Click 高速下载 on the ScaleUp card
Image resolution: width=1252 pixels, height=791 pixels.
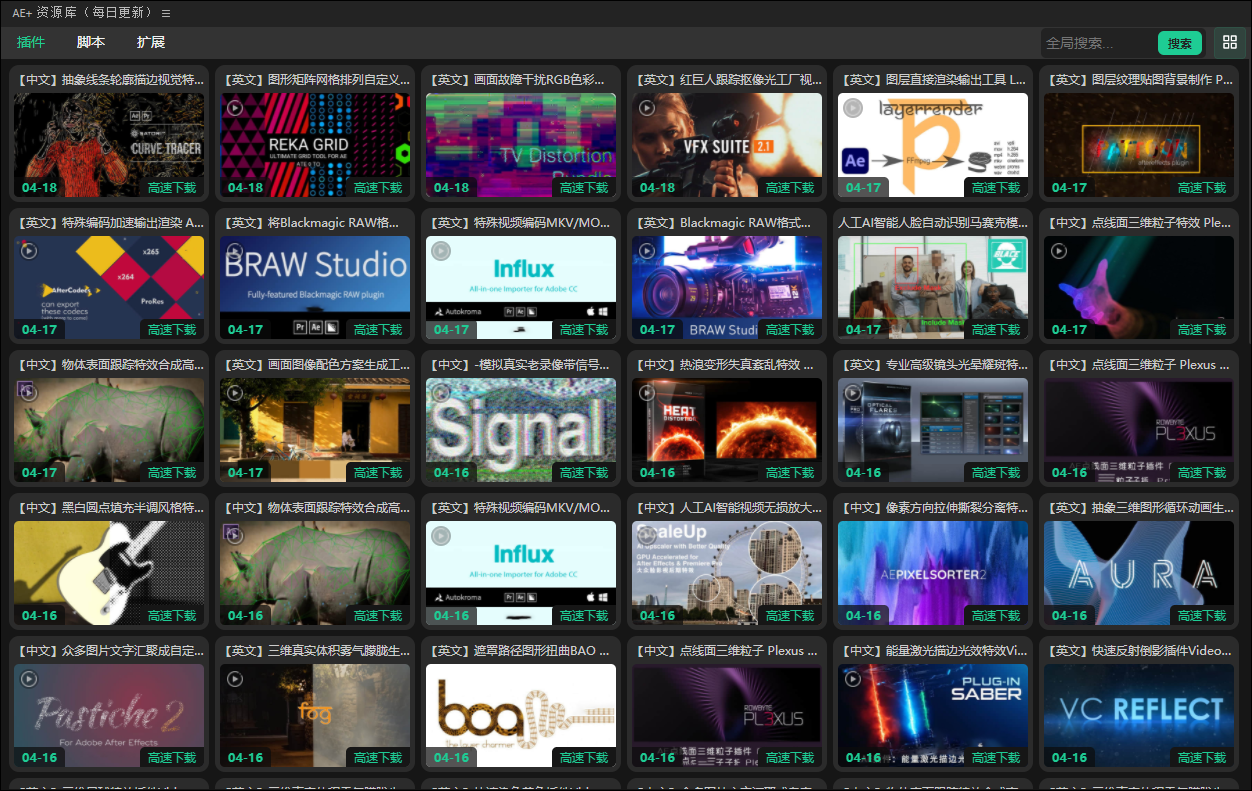[x=791, y=616]
